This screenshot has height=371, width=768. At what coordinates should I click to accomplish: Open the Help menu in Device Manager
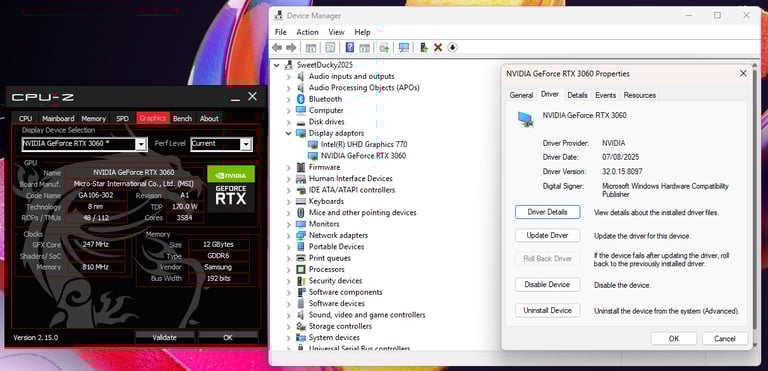pyautogui.click(x=362, y=32)
